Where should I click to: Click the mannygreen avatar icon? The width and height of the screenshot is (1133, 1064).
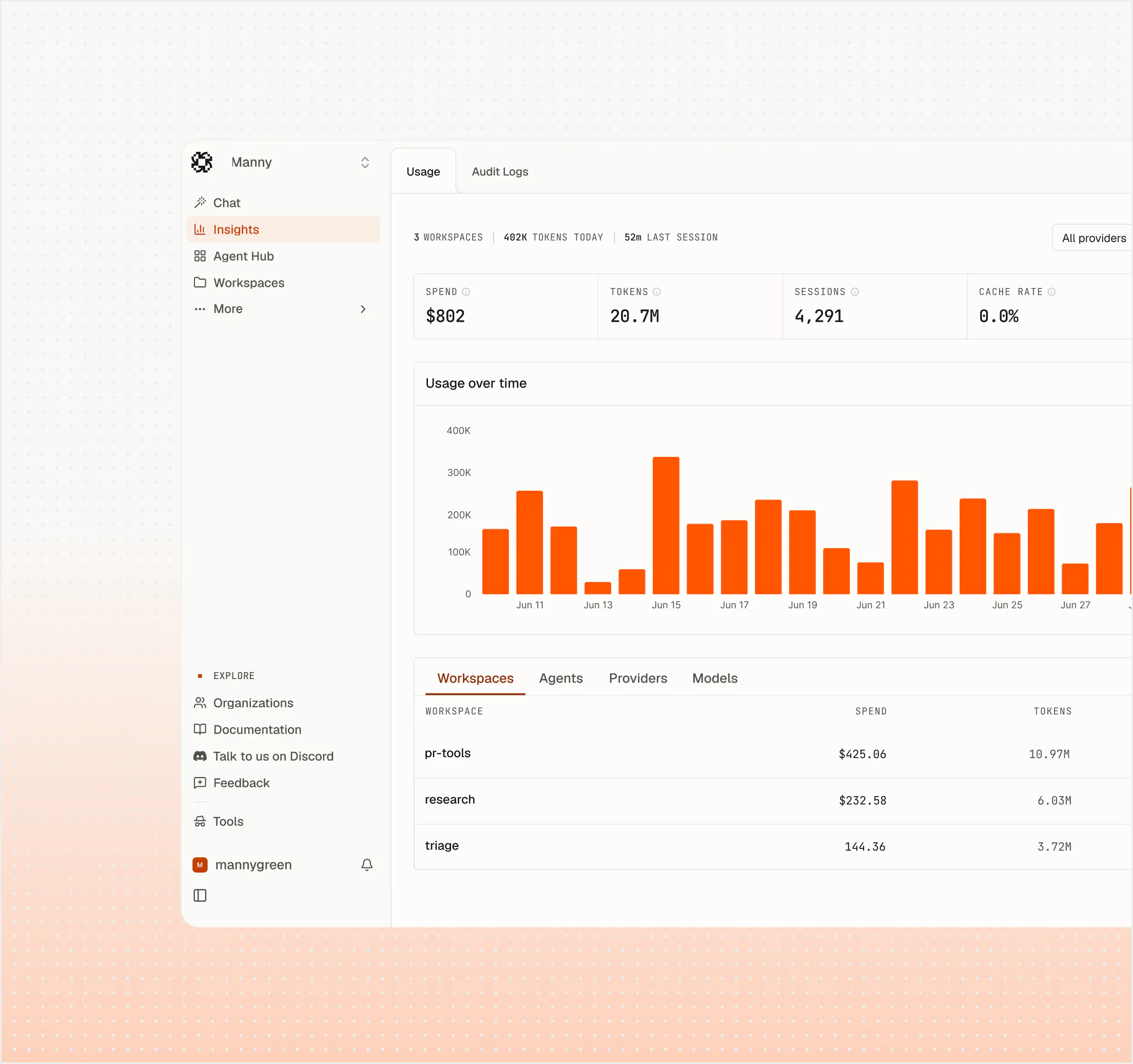tap(200, 865)
